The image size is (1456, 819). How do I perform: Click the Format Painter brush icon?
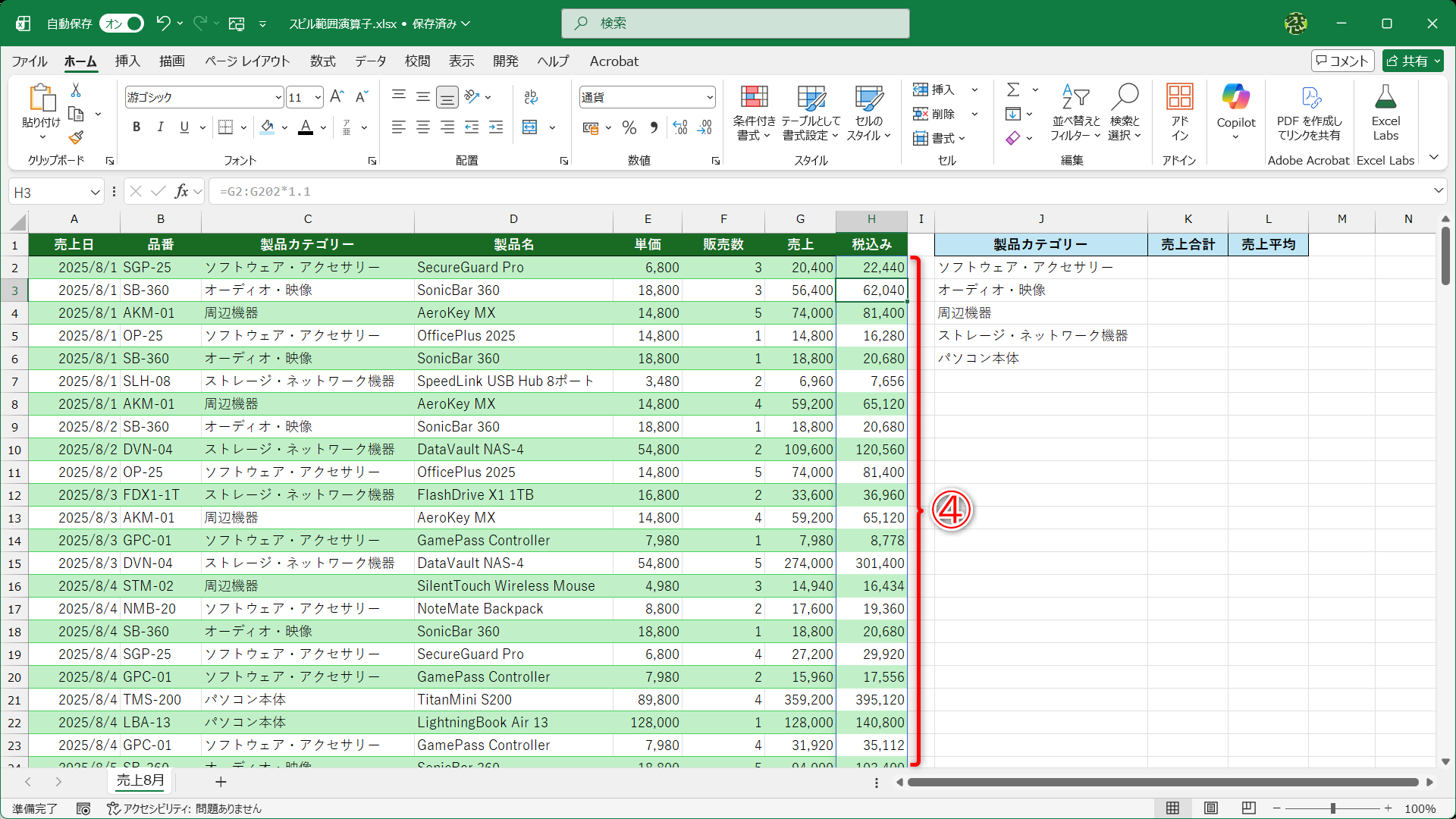76,138
